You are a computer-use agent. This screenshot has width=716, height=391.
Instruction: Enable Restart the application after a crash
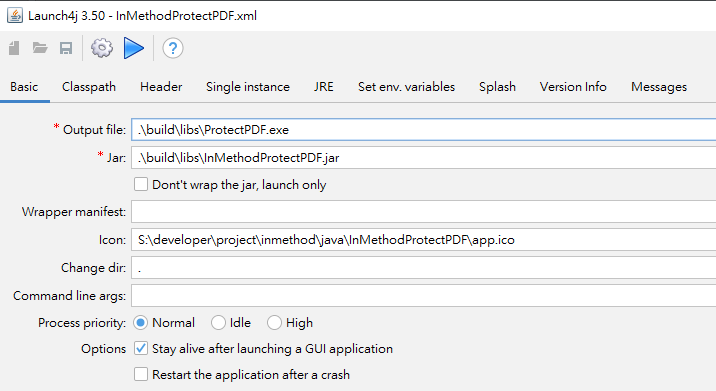coord(141,374)
